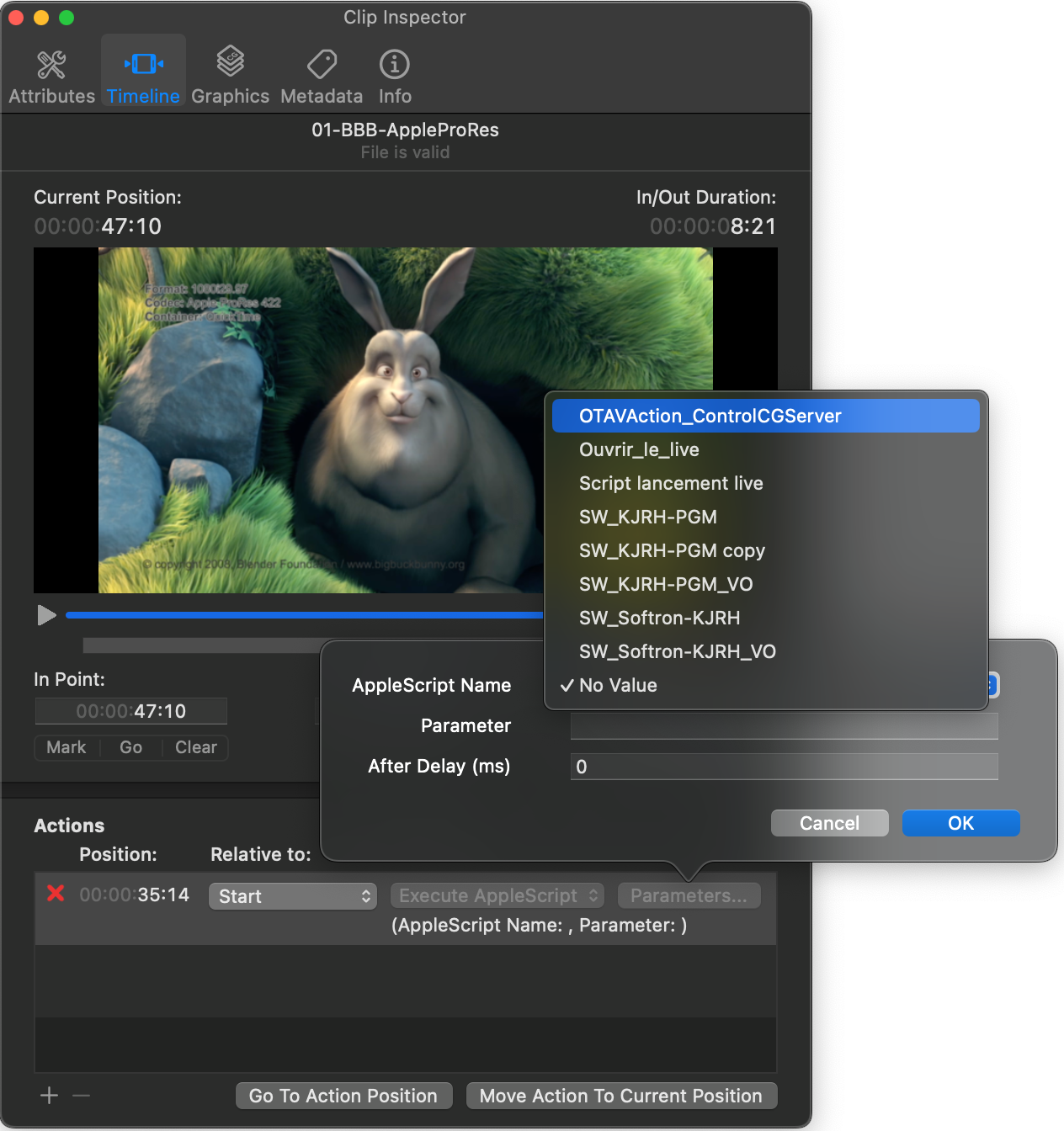The width and height of the screenshot is (1064, 1131).
Task: Click the In Point timecode field
Action: (x=130, y=711)
